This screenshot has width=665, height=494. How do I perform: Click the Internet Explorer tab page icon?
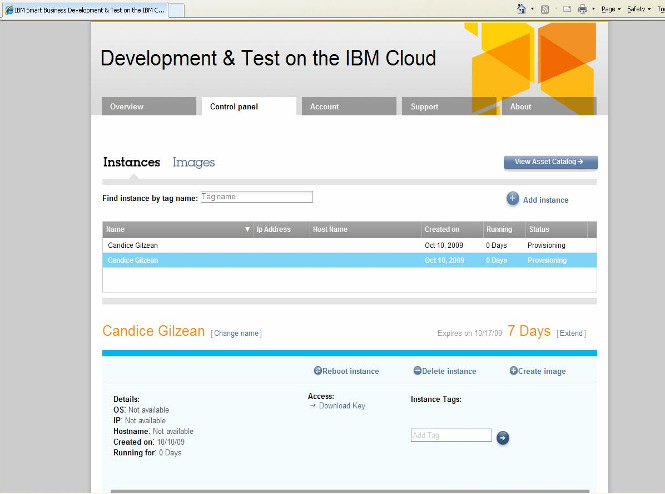pos(9,10)
